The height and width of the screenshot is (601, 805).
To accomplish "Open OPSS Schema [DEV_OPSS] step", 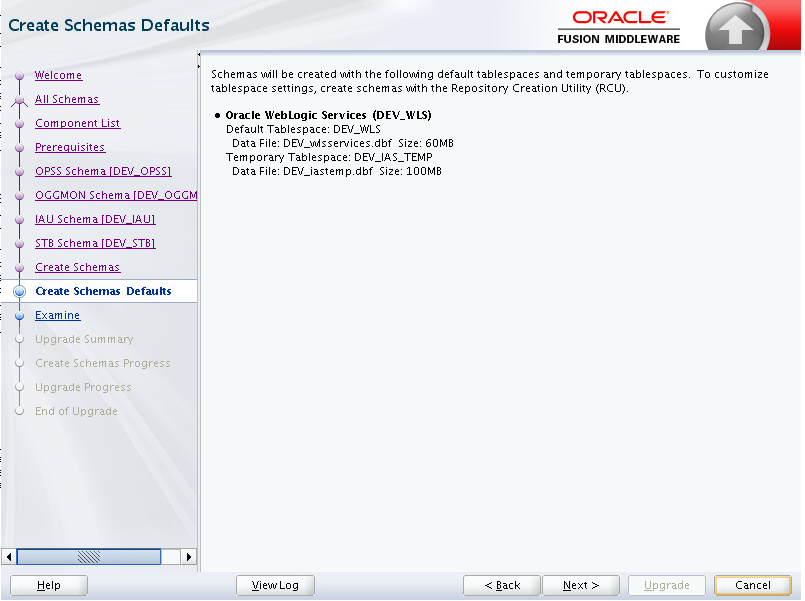I will click(103, 171).
